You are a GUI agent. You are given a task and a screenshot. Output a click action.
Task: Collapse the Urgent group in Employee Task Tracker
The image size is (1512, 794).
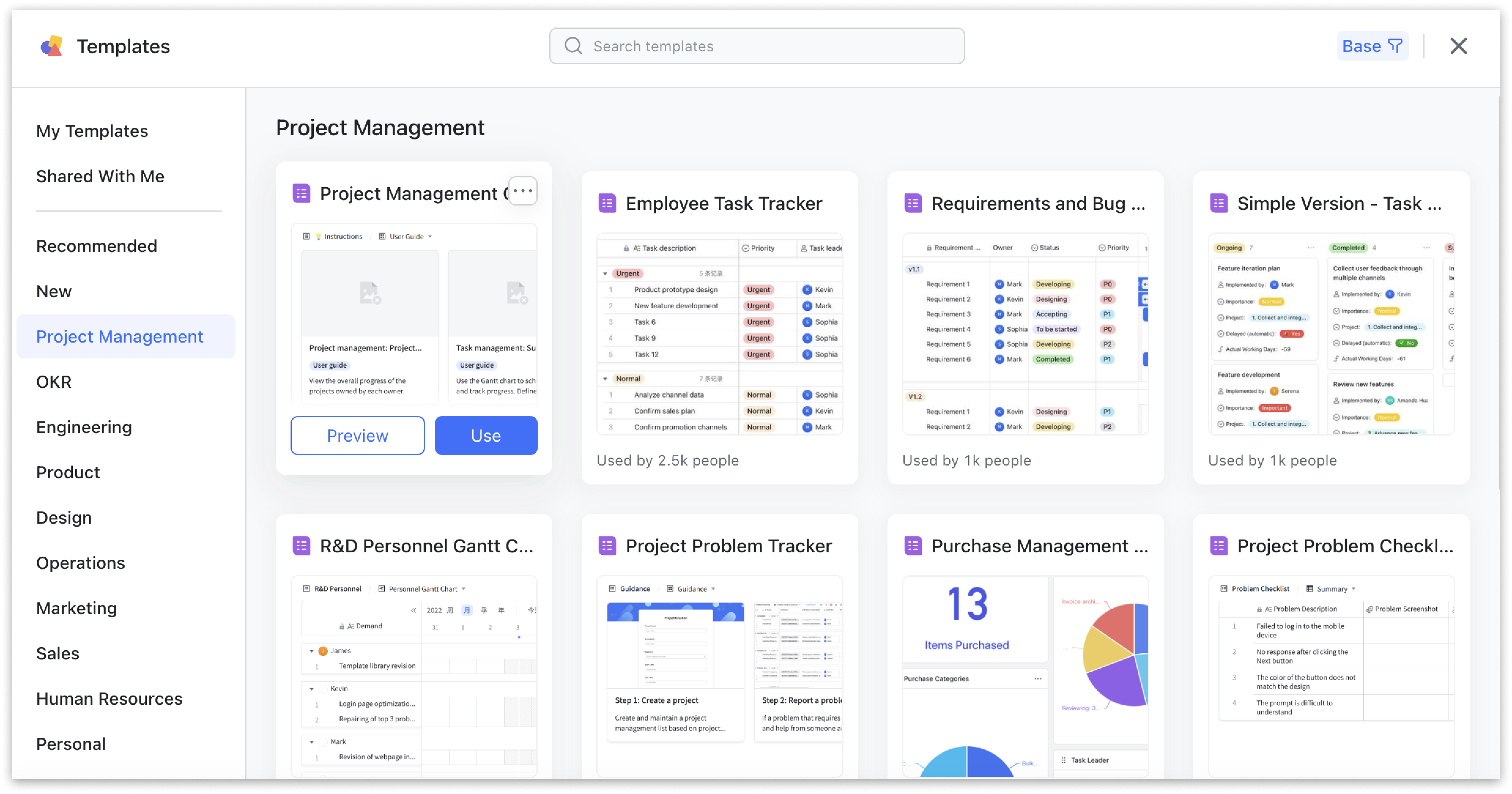605,273
